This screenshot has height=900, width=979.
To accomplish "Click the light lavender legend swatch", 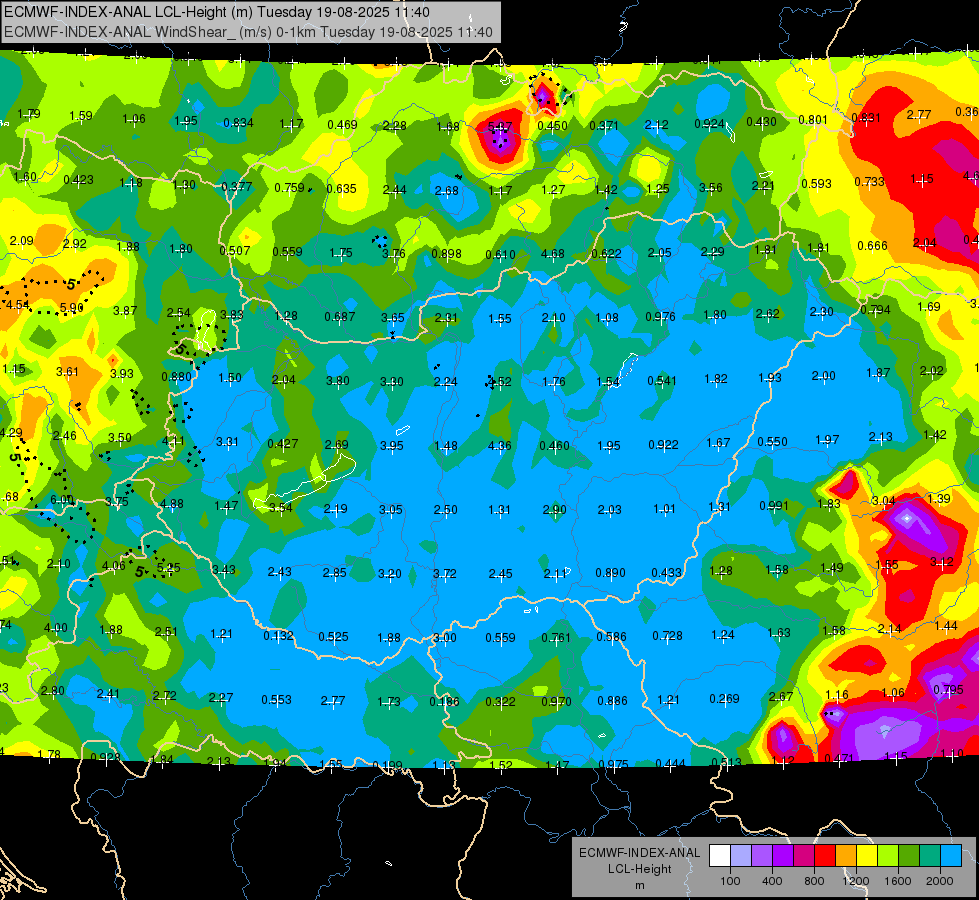I will point(741,856).
